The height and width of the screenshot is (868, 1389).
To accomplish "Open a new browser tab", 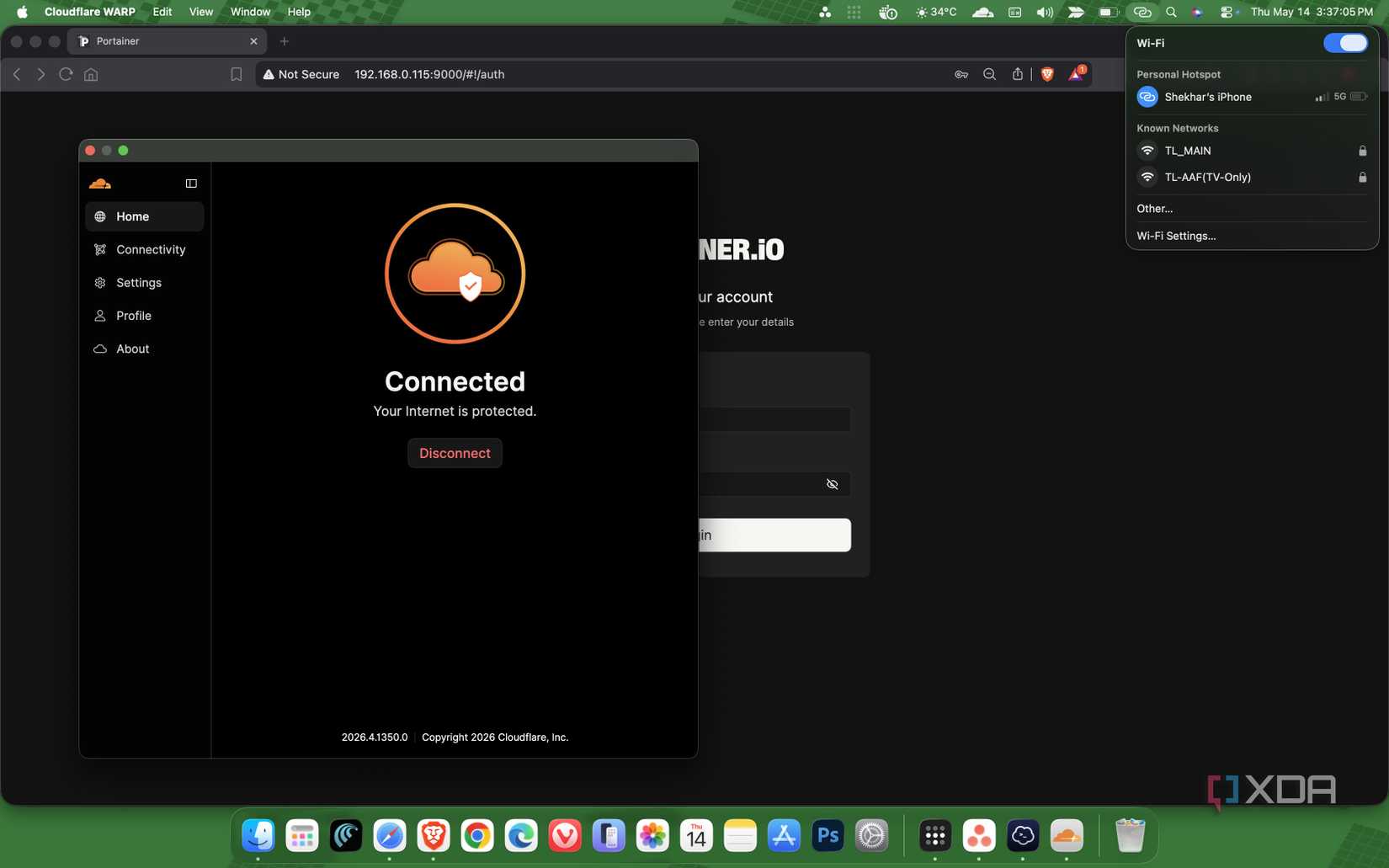I will coord(285,41).
